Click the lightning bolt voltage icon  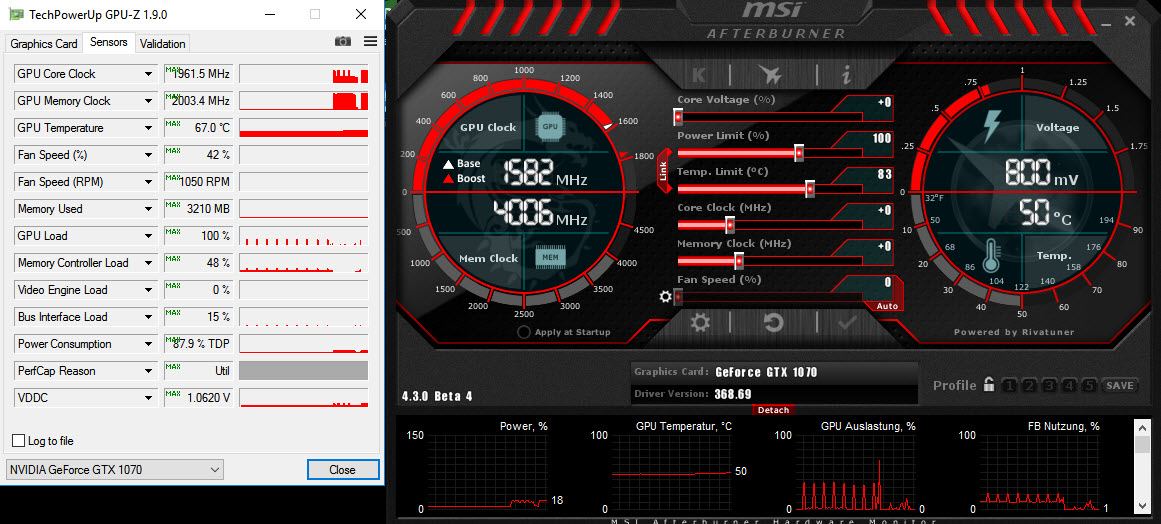pos(991,126)
